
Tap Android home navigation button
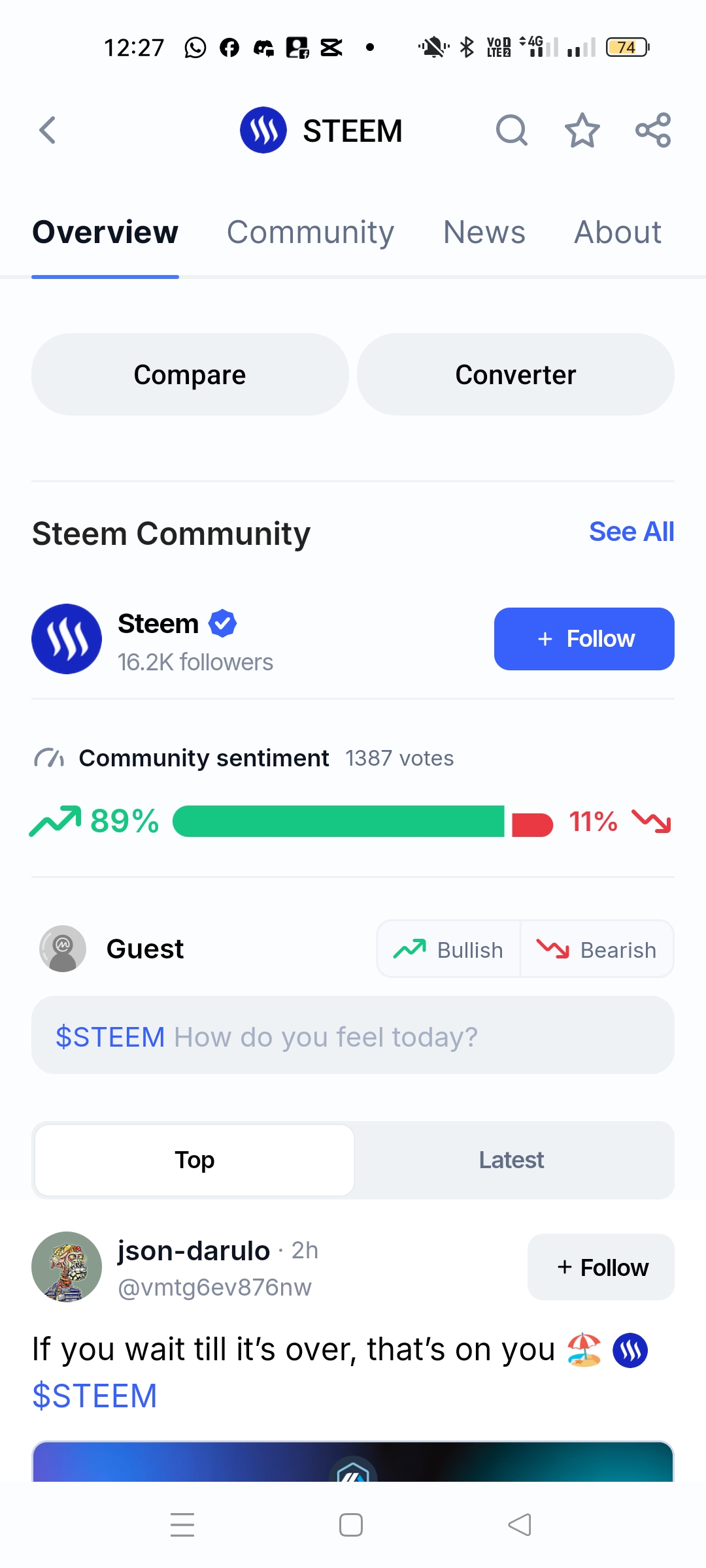(x=351, y=1525)
